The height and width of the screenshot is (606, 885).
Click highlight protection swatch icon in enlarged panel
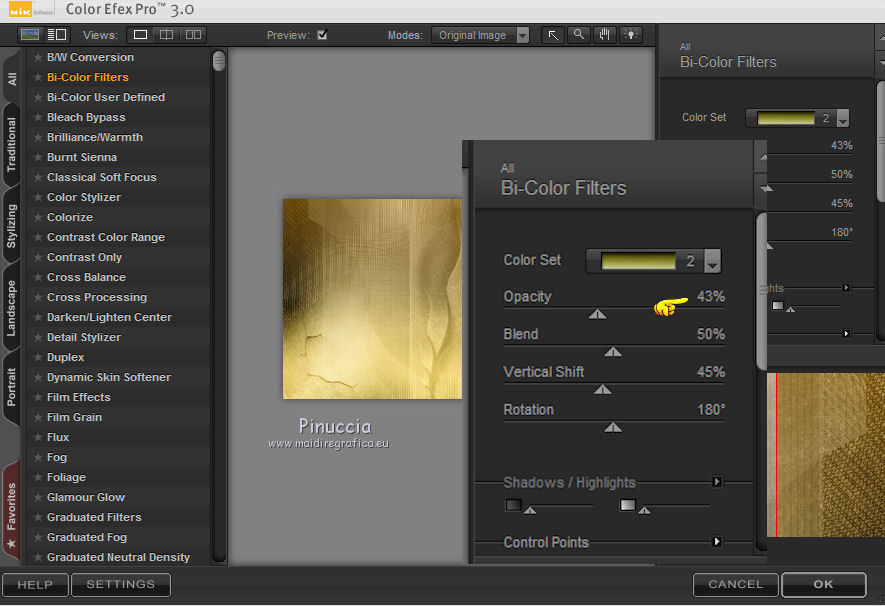tap(628, 504)
